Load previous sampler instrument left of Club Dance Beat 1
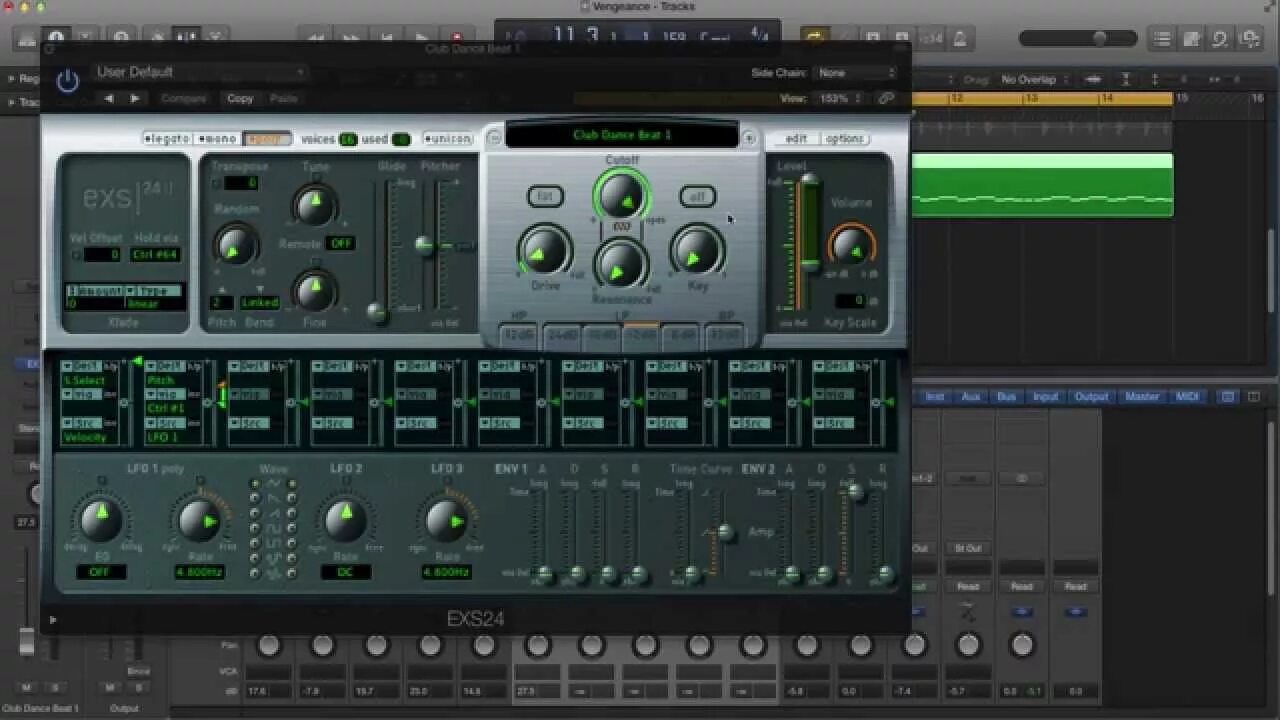Viewport: 1280px width, 720px height. pyautogui.click(x=494, y=138)
